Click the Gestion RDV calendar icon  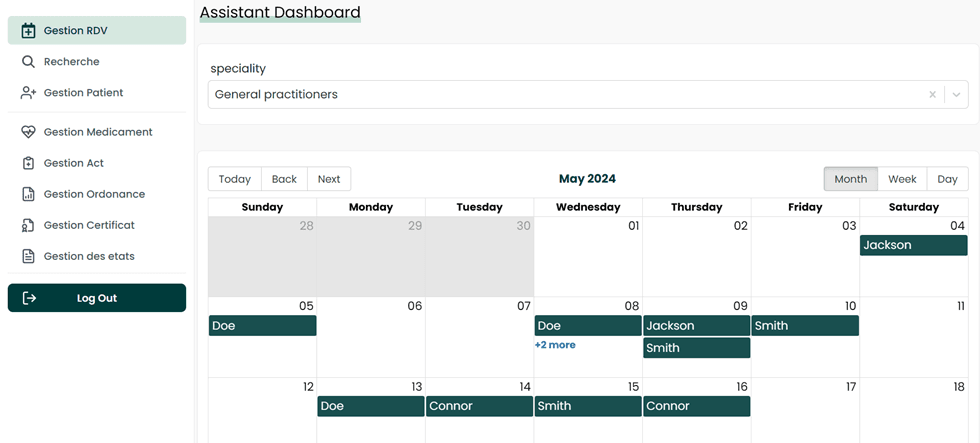(28, 31)
